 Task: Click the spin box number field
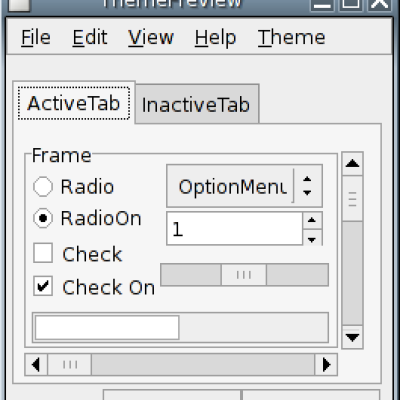click(234, 229)
